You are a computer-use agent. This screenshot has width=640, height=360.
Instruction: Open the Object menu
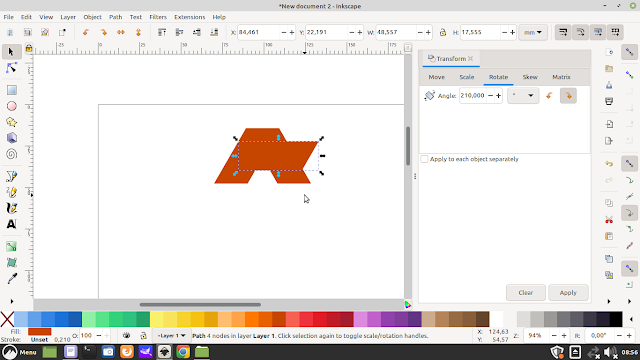pos(92,17)
